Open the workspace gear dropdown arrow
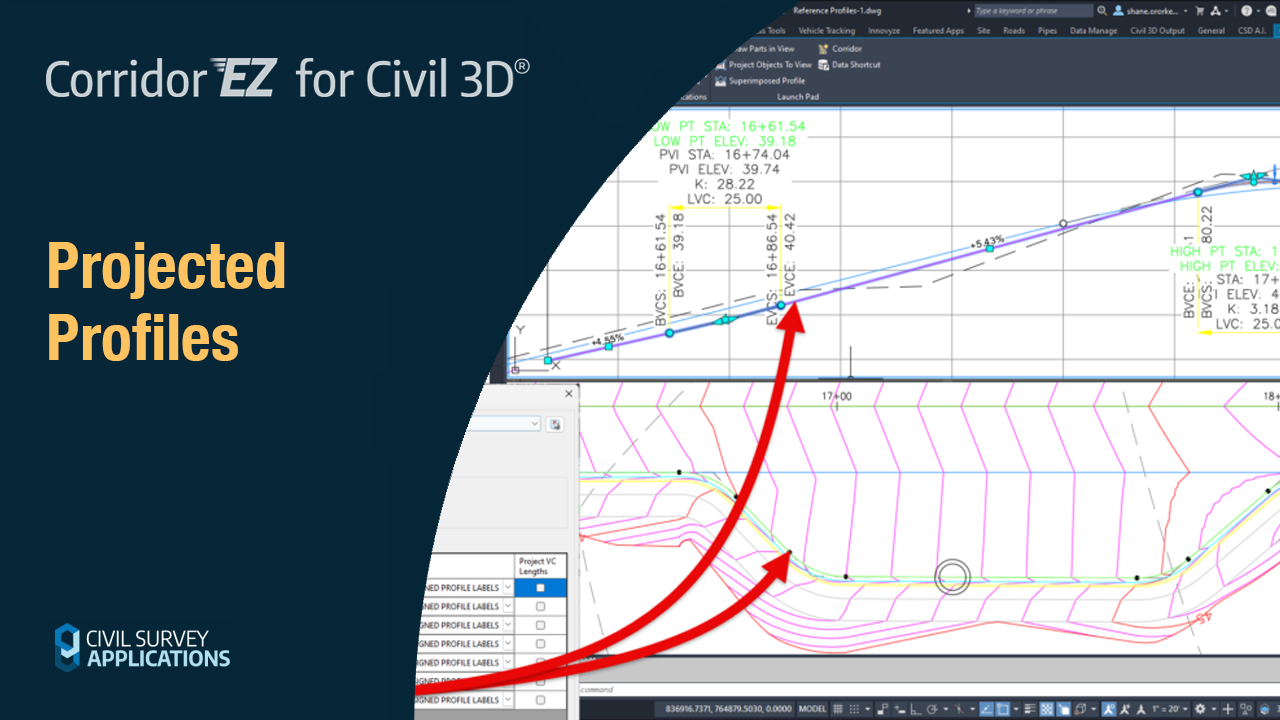Image resolution: width=1280 pixels, height=720 pixels. tap(1214, 709)
